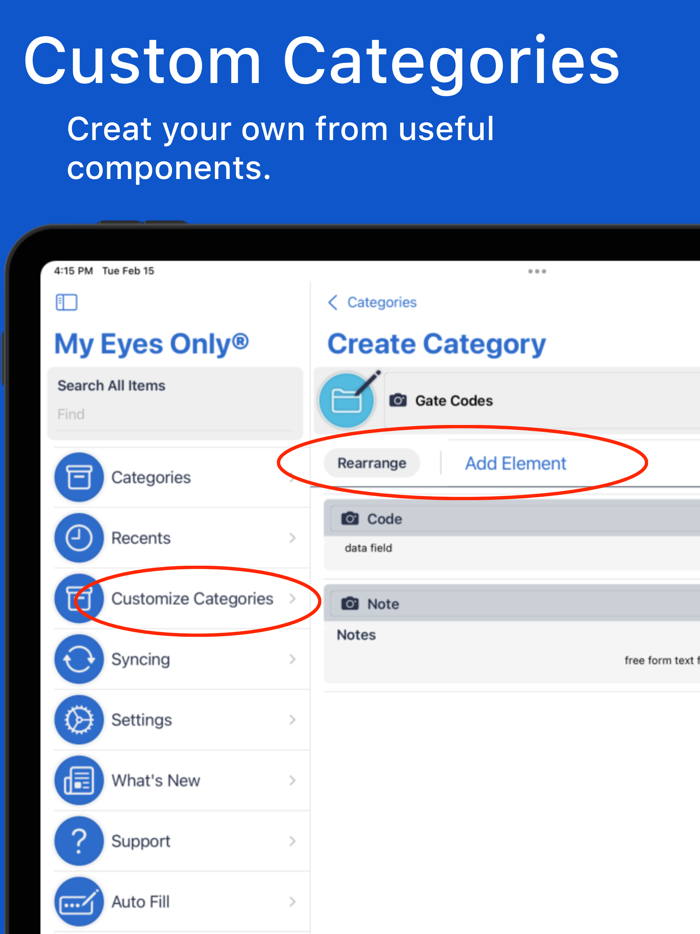Expand the Recents row chevron
This screenshot has height=934, width=700.
click(293, 538)
